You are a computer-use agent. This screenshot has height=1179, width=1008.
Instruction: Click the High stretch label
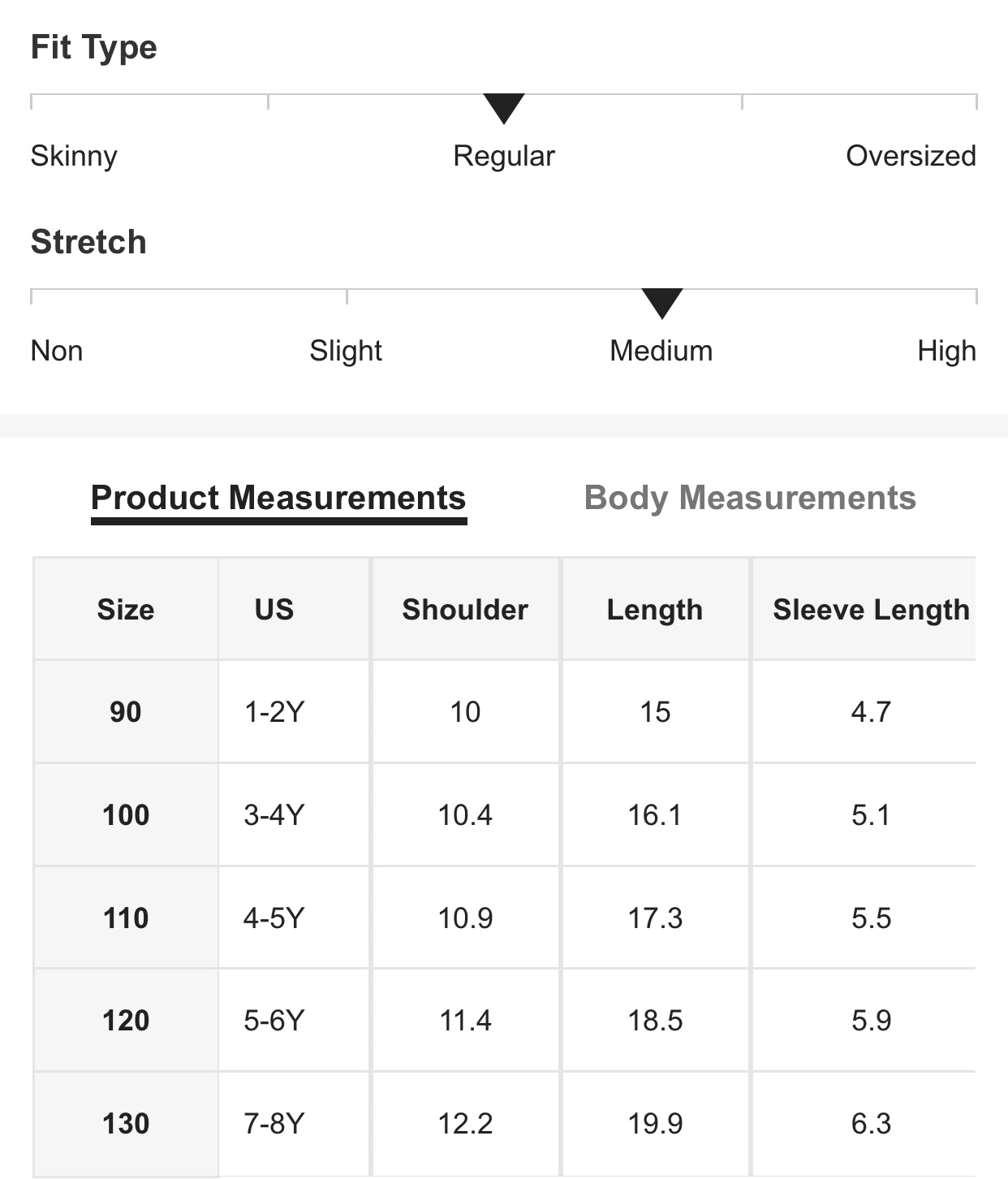point(946,351)
